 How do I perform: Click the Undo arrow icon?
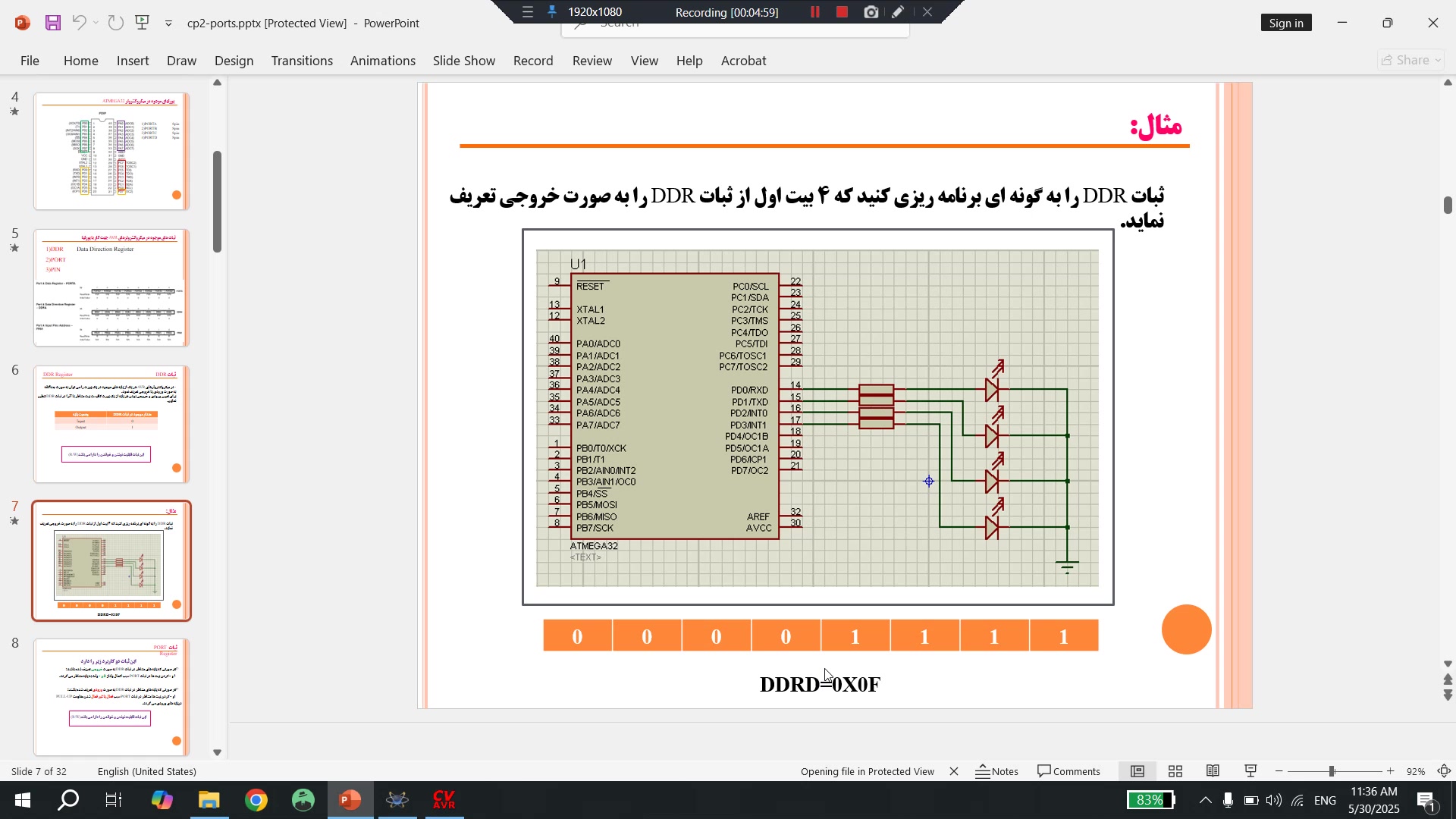pos(79,23)
